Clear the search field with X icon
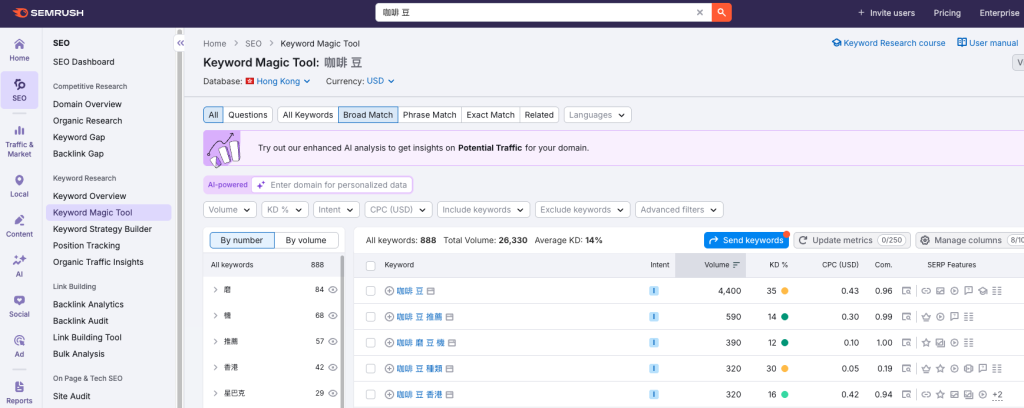This screenshot has width=1024, height=408. pos(700,13)
